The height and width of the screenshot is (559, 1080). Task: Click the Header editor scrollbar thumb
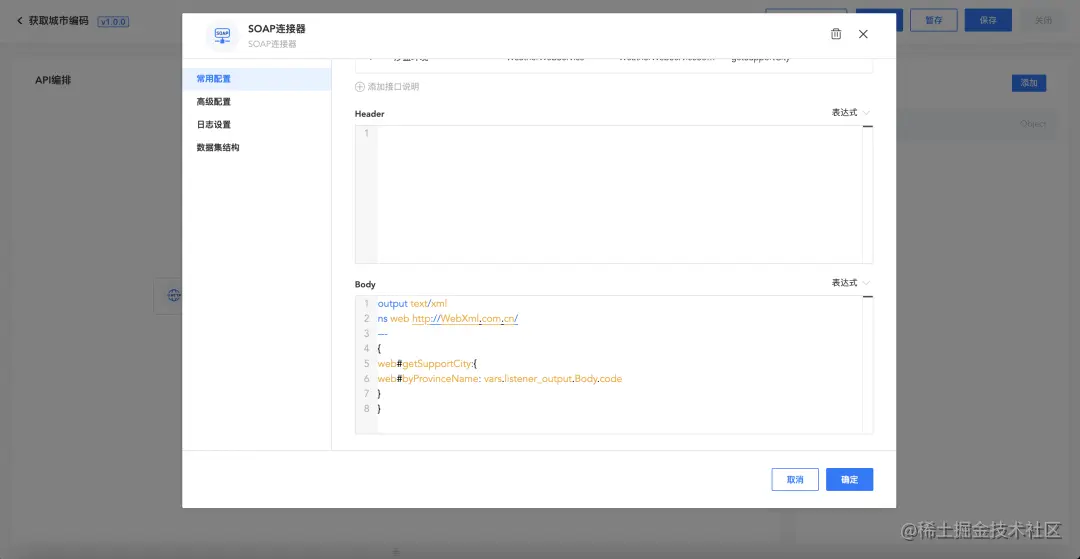click(x=867, y=127)
